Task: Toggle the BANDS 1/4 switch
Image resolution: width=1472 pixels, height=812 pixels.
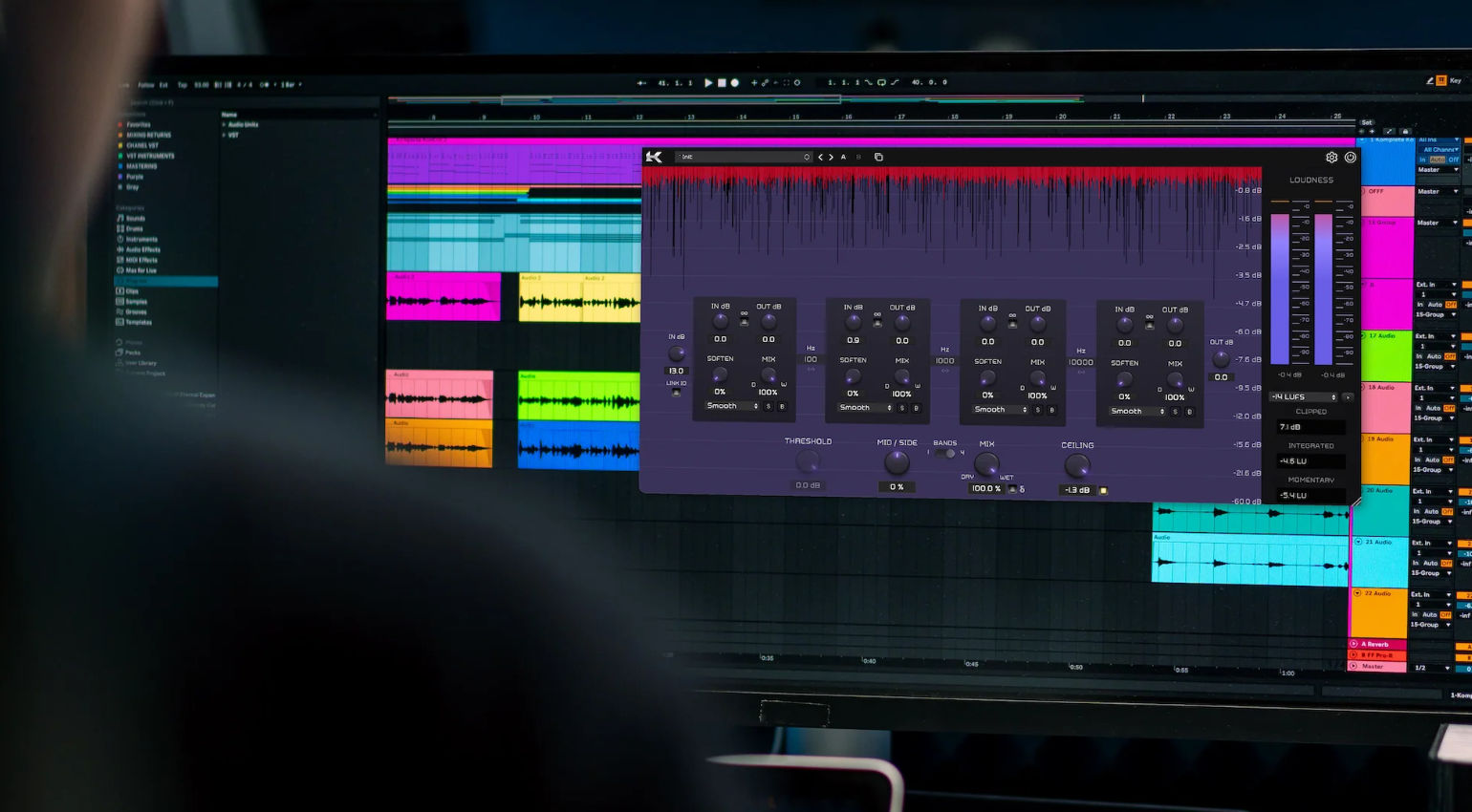Action: pyautogui.click(x=944, y=454)
